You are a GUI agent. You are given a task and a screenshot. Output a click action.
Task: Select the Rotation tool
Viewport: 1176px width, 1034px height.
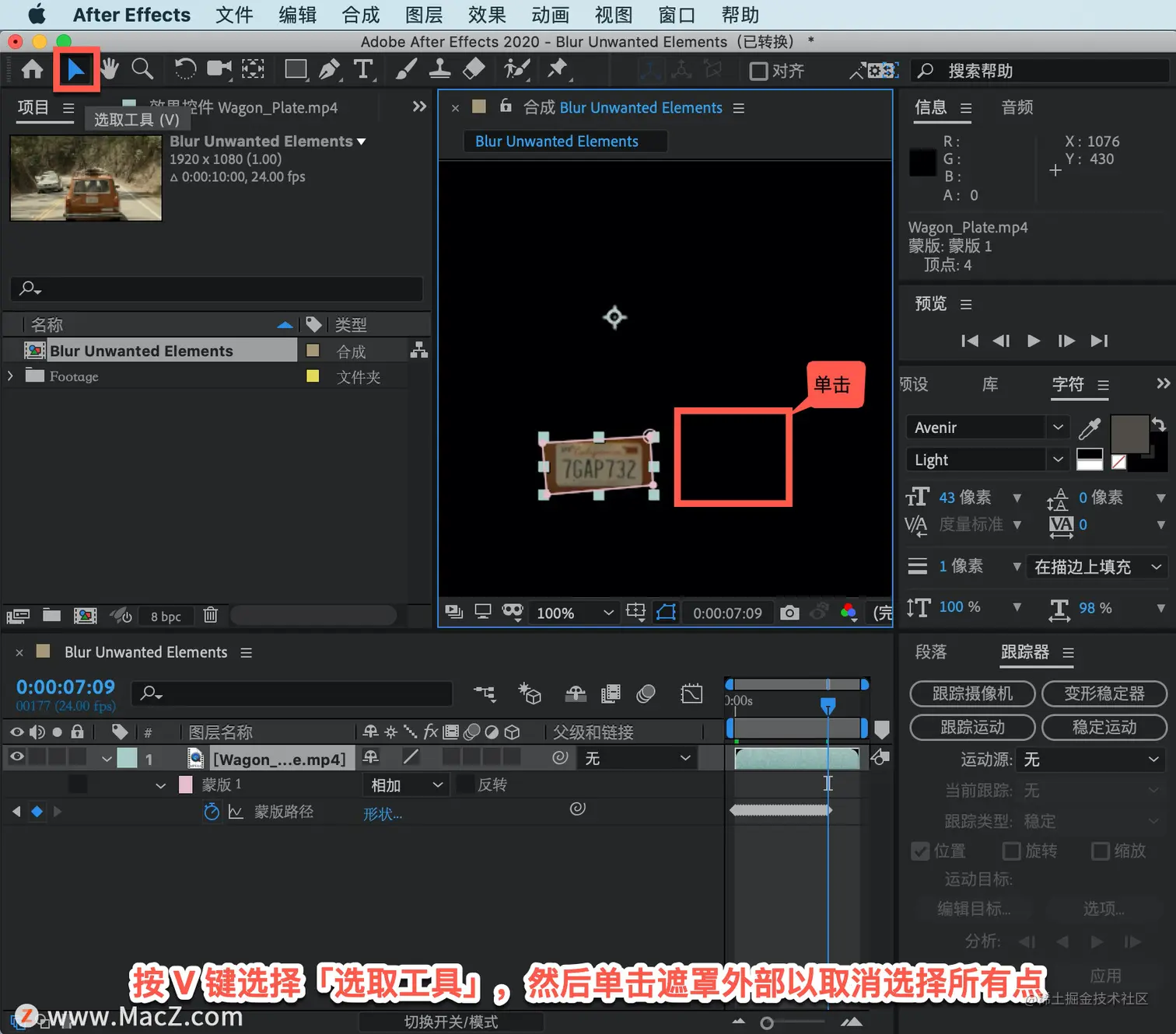[185, 69]
